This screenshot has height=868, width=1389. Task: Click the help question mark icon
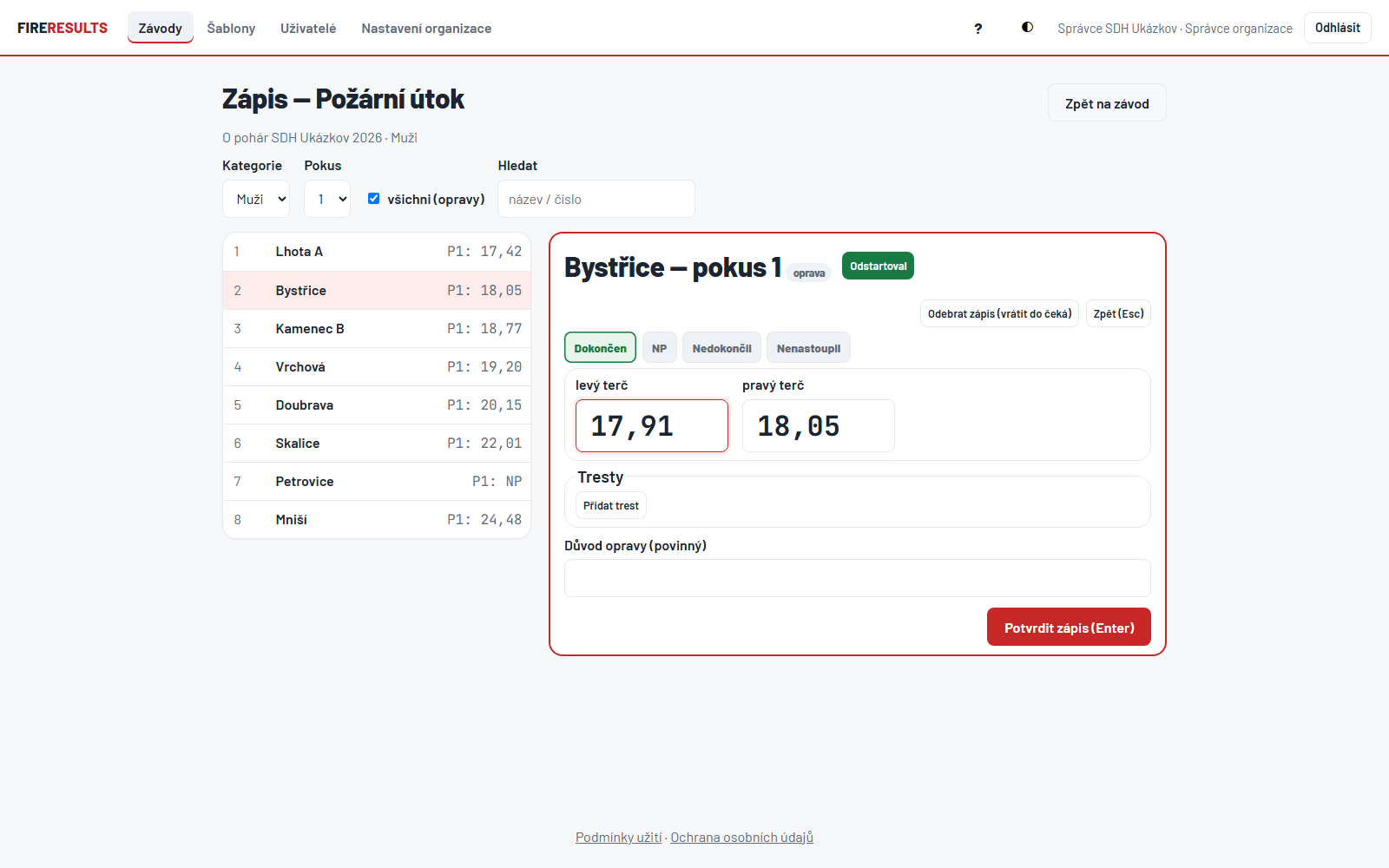978,28
